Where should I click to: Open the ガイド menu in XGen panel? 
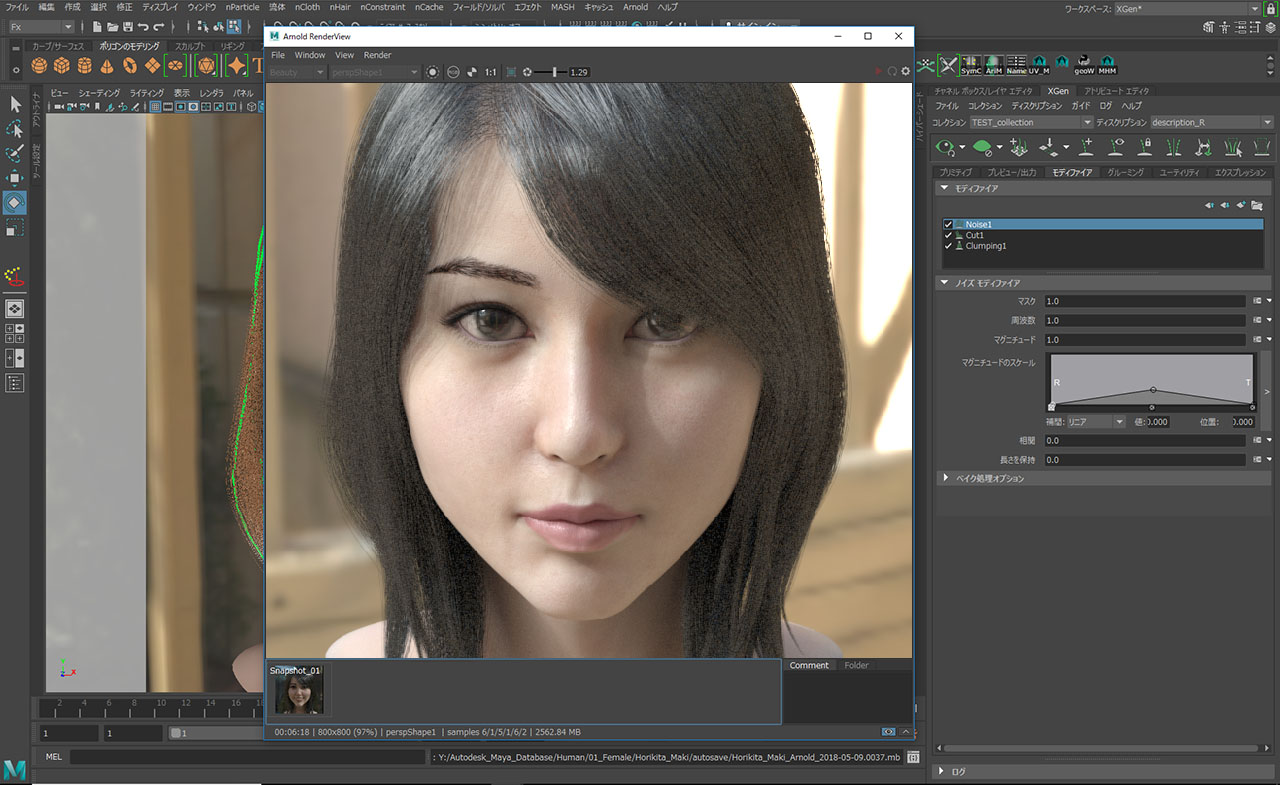click(1081, 105)
